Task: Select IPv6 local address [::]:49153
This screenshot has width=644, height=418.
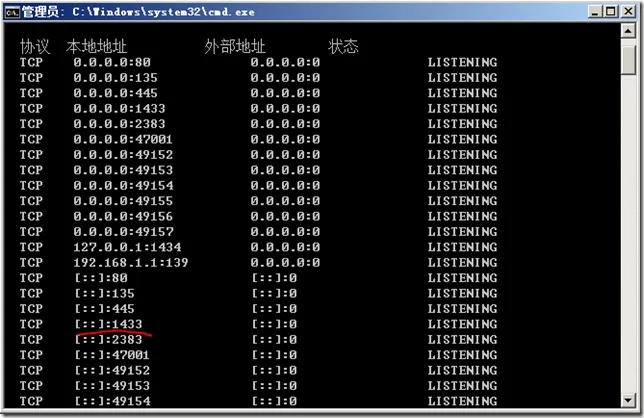Action: [x=112, y=386]
